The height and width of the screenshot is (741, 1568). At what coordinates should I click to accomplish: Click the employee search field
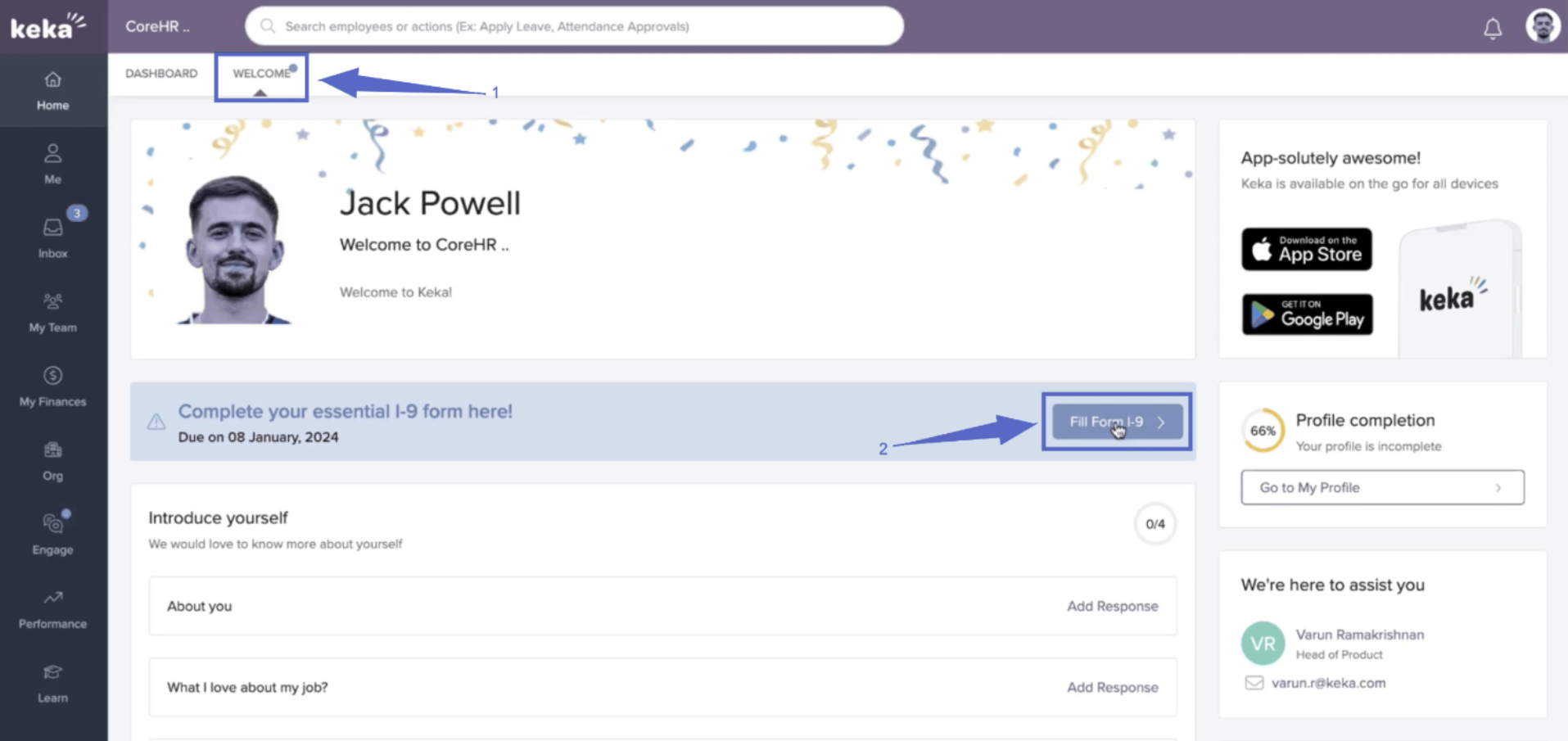click(573, 26)
